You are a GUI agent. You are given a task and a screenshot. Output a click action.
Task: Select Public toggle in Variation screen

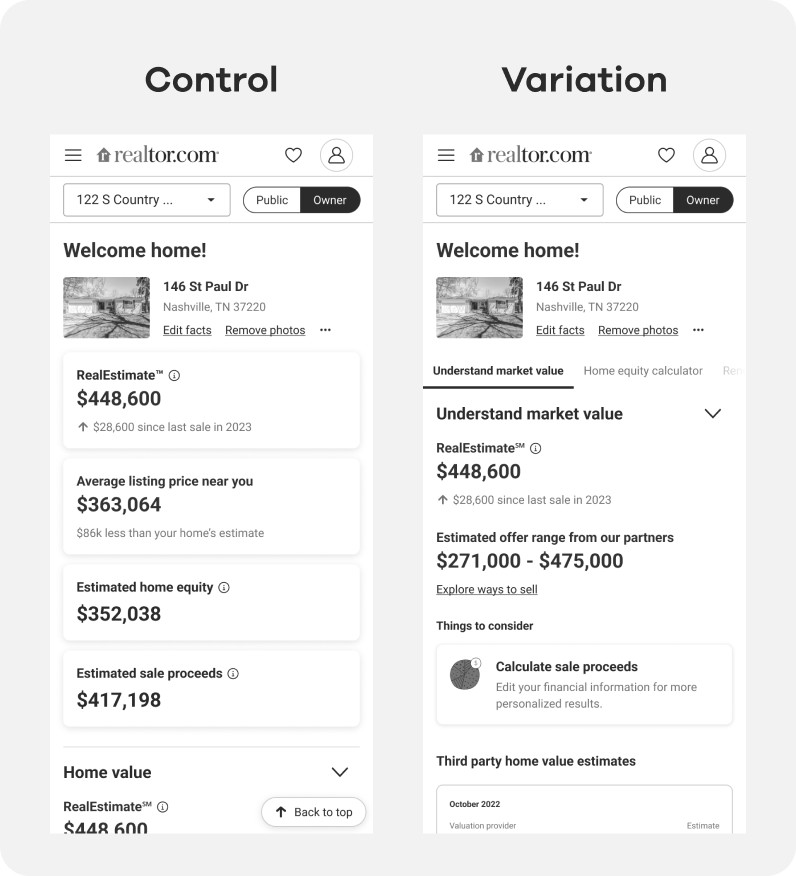pyautogui.click(x=645, y=200)
